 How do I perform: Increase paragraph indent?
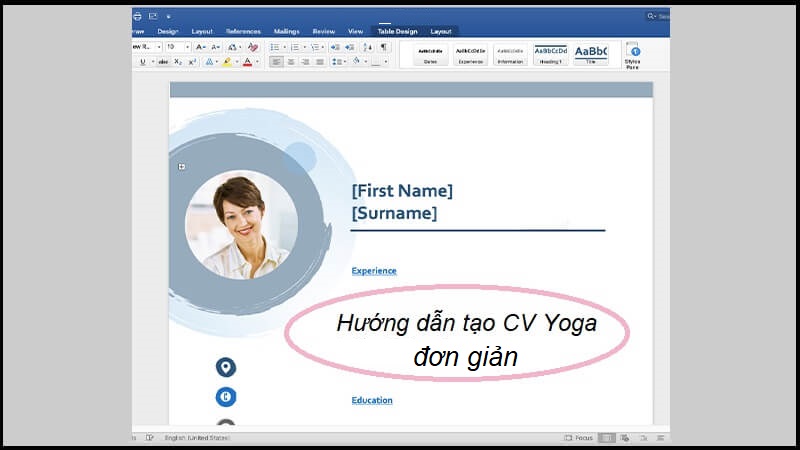point(349,47)
